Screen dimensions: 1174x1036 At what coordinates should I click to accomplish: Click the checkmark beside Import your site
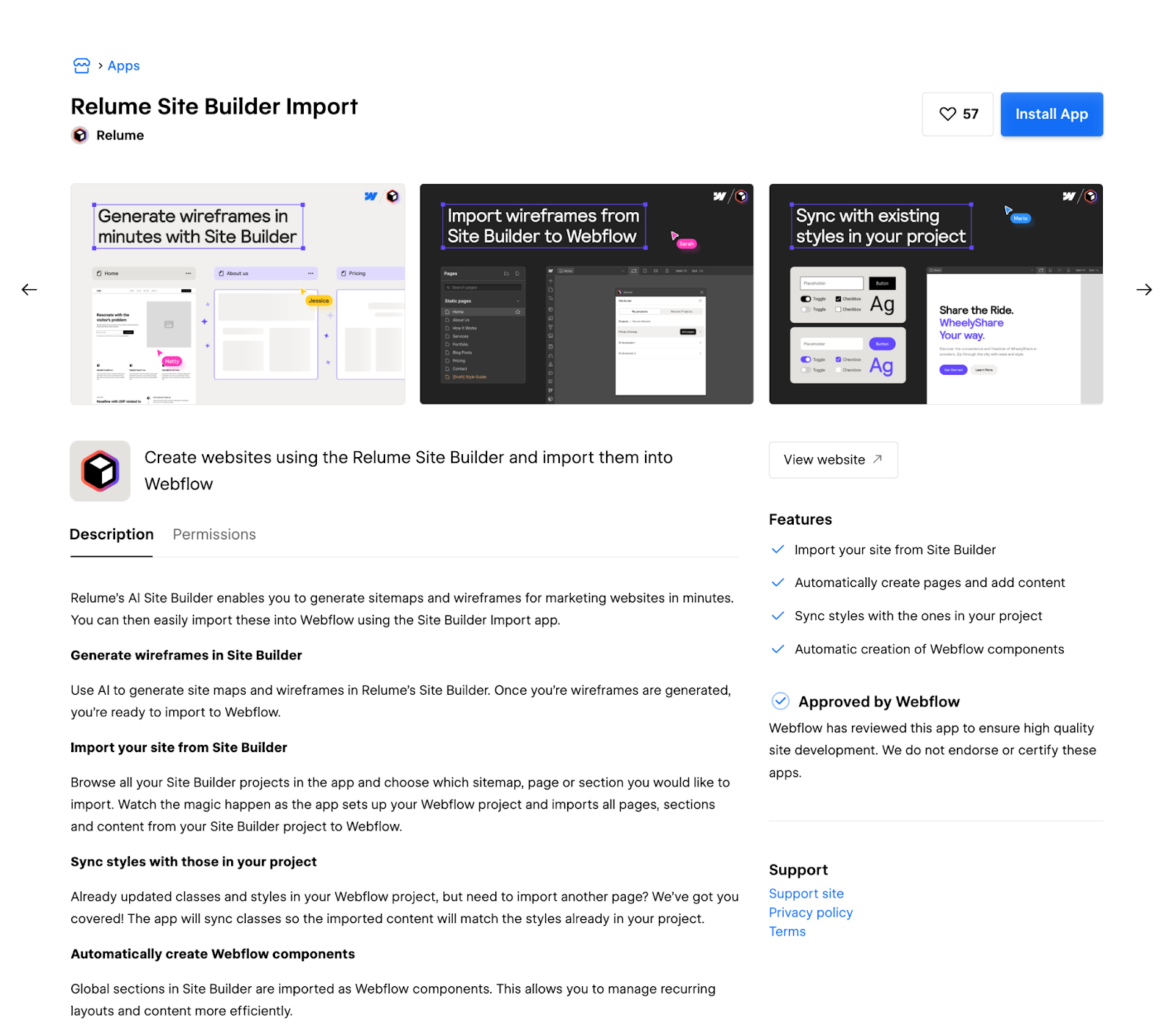(779, 550)
